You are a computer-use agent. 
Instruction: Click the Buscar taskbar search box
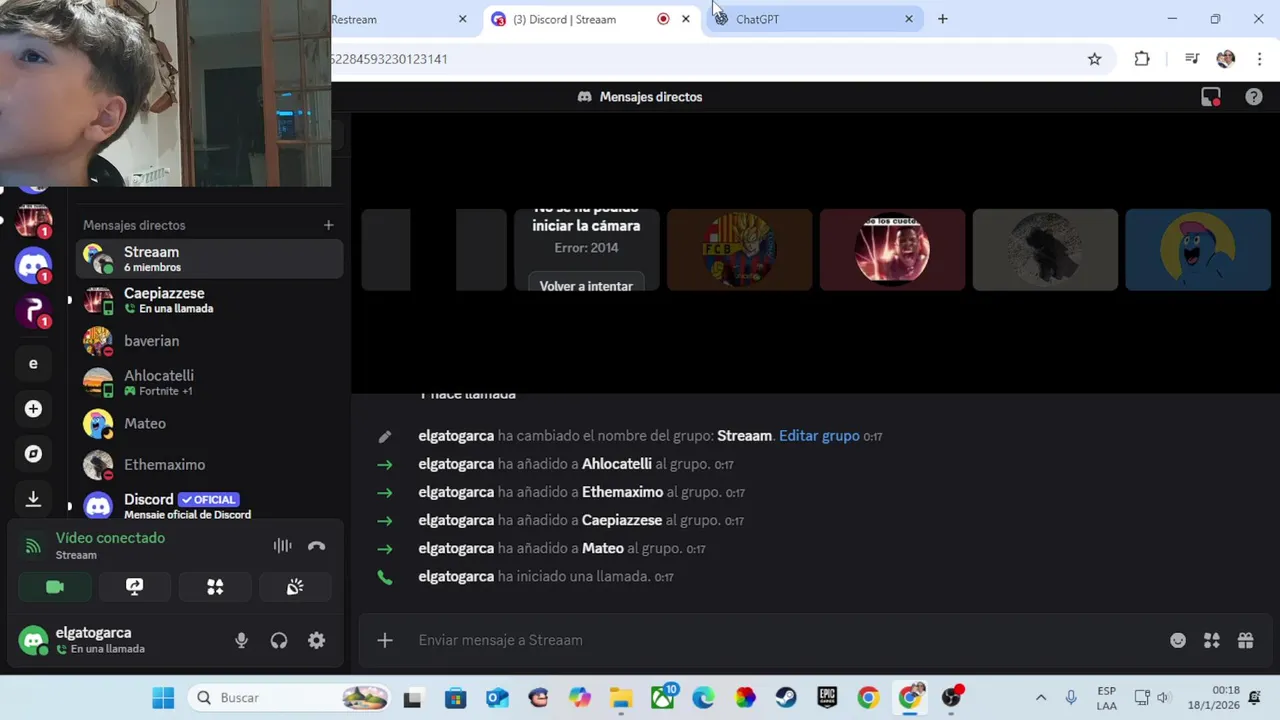[288, 698]
